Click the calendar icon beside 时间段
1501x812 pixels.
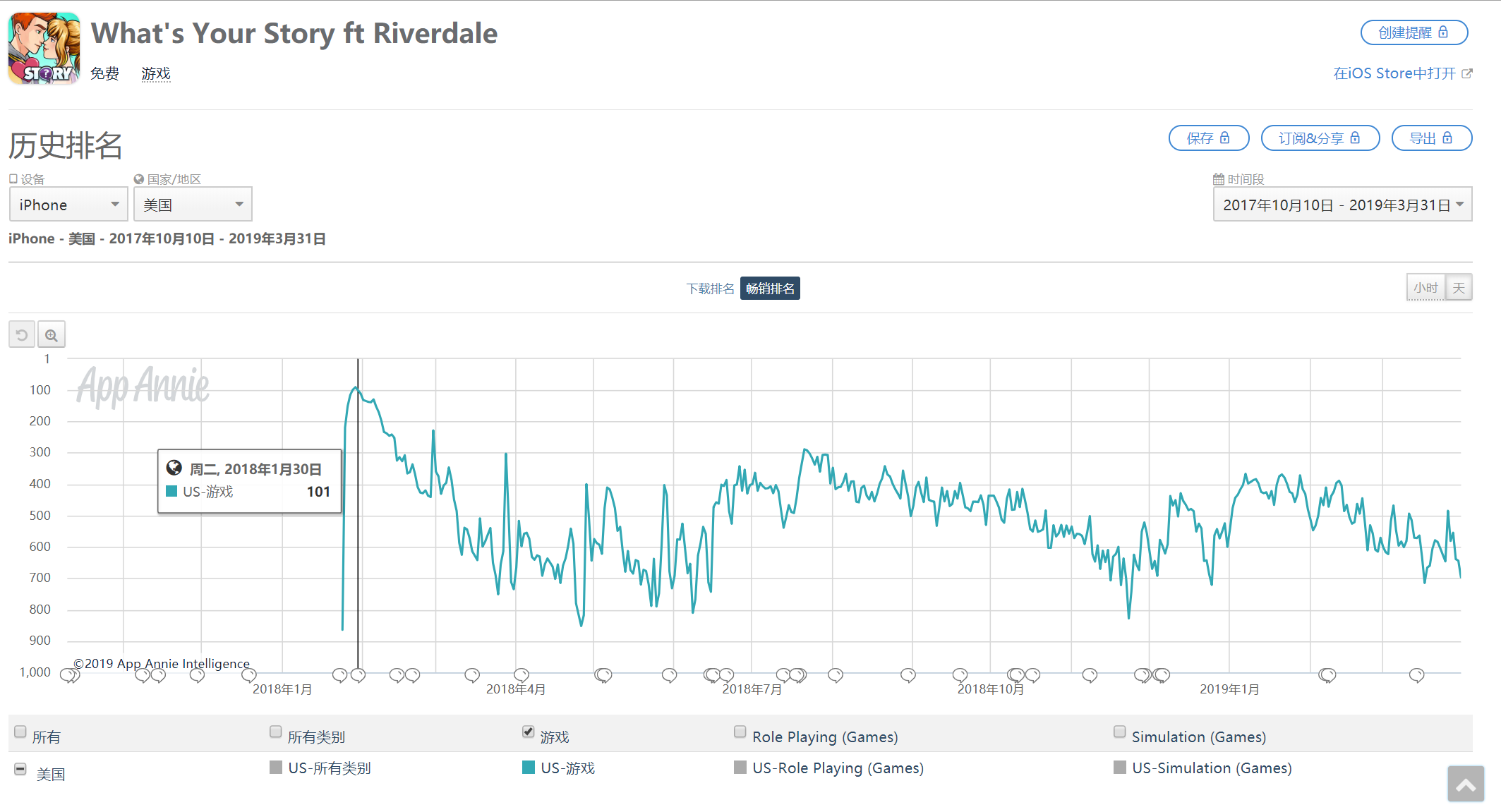1219,179
